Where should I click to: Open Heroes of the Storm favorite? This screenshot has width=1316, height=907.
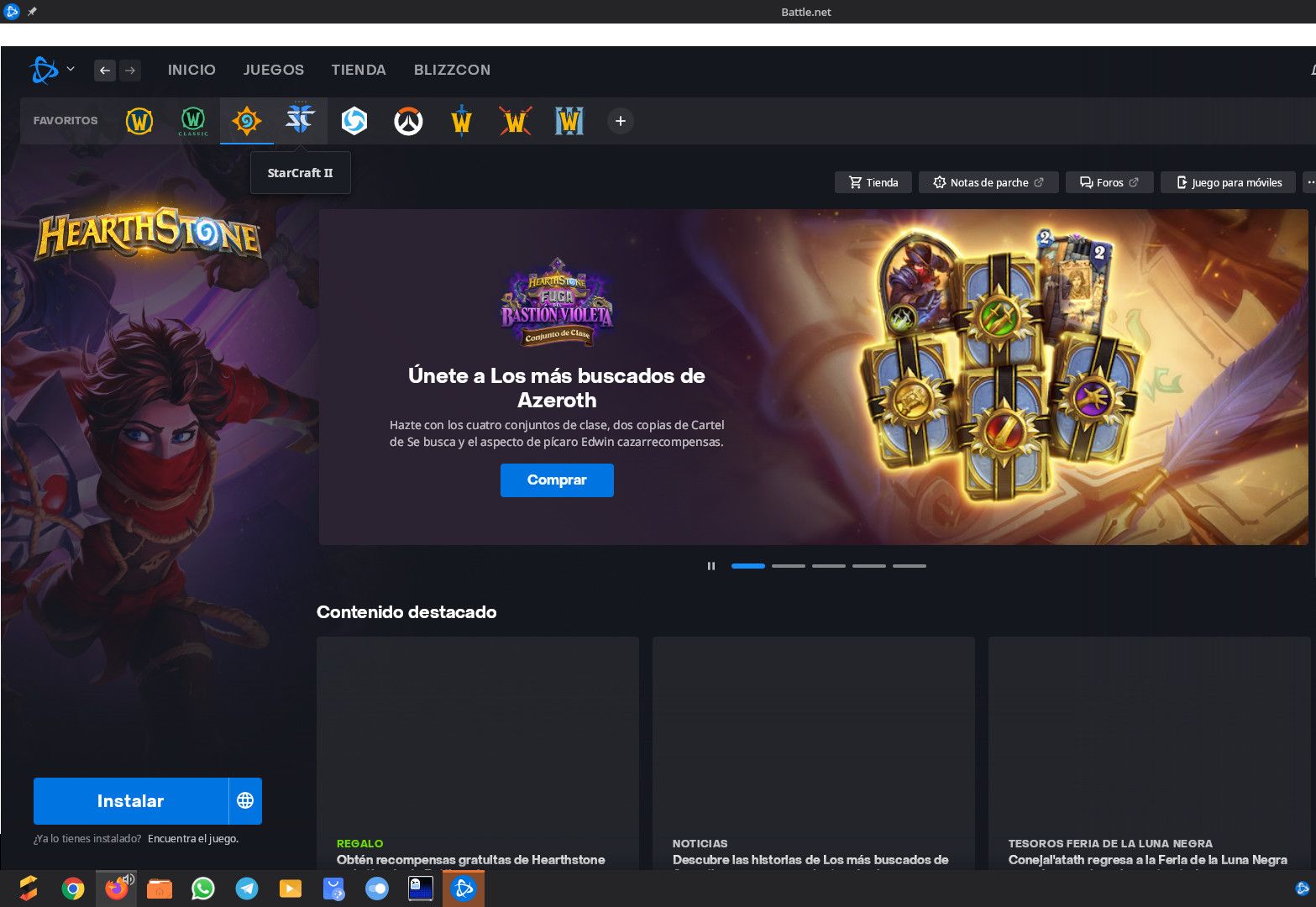354,121
